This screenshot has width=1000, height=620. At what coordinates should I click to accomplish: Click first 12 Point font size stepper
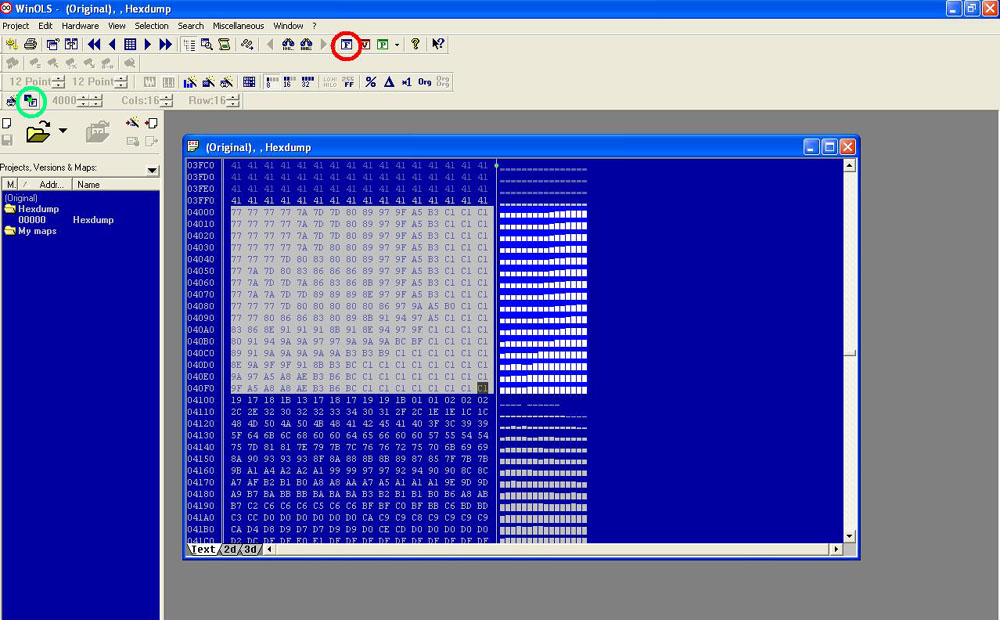59,82
